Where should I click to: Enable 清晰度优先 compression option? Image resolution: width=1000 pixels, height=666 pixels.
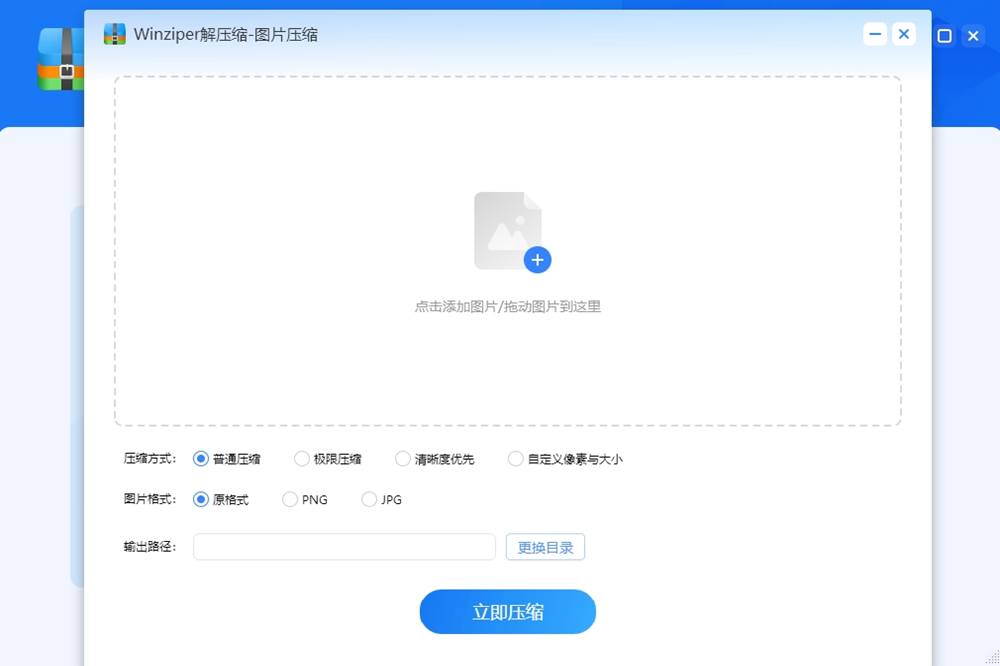tap(404, 458)
